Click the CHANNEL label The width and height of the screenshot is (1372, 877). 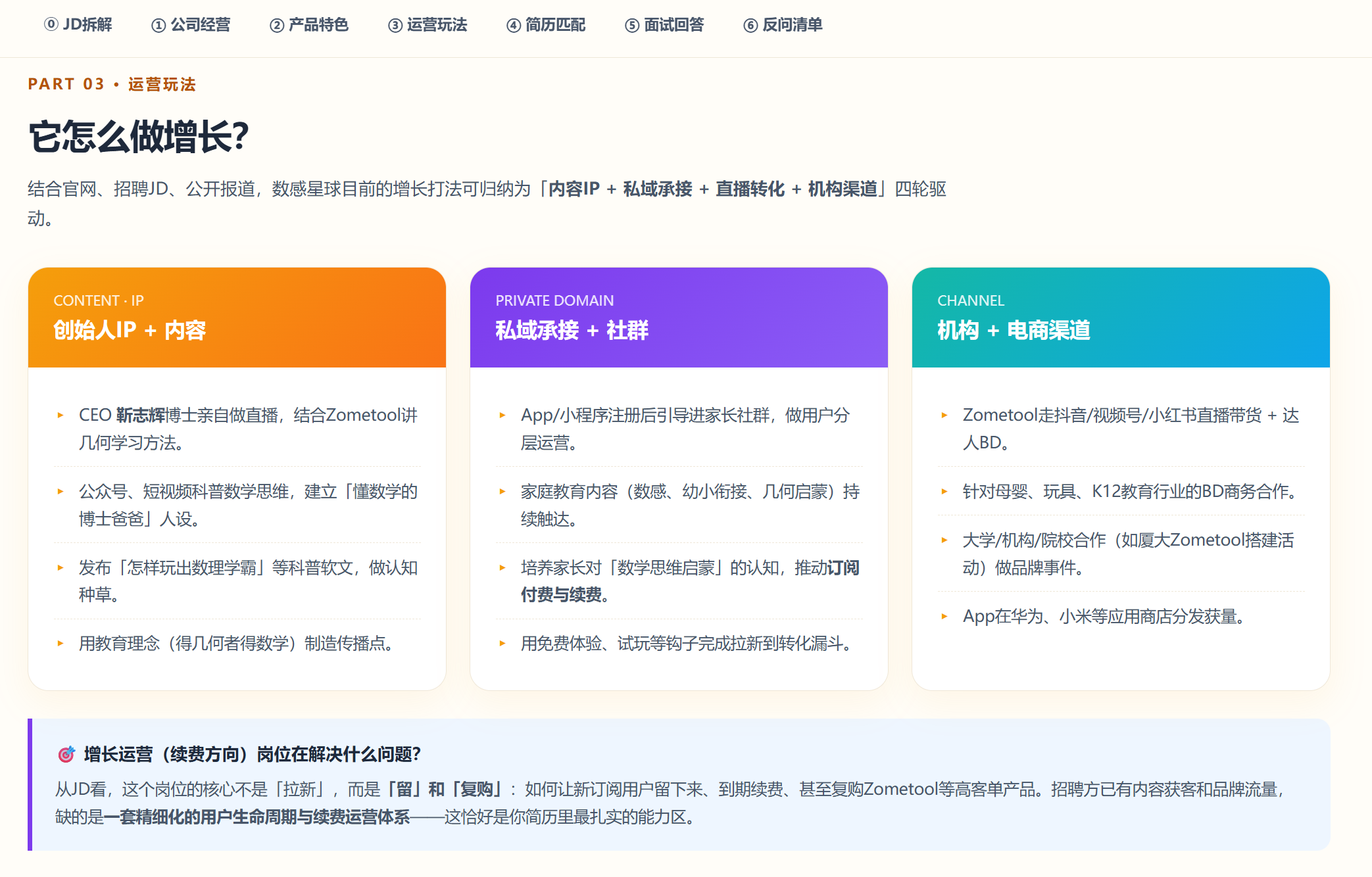pos(971,300)
